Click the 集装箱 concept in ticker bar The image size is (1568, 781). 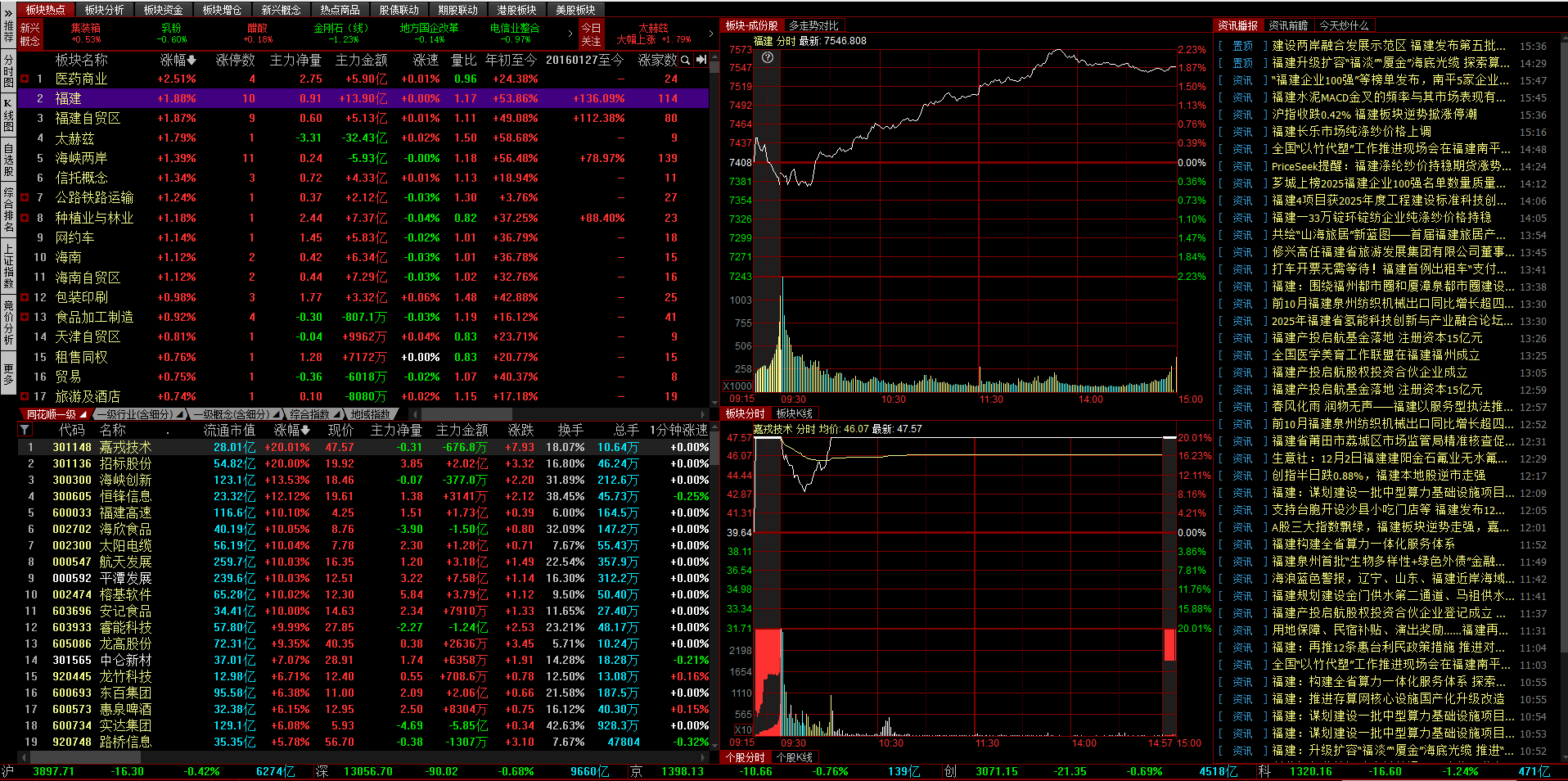(86, 28)
